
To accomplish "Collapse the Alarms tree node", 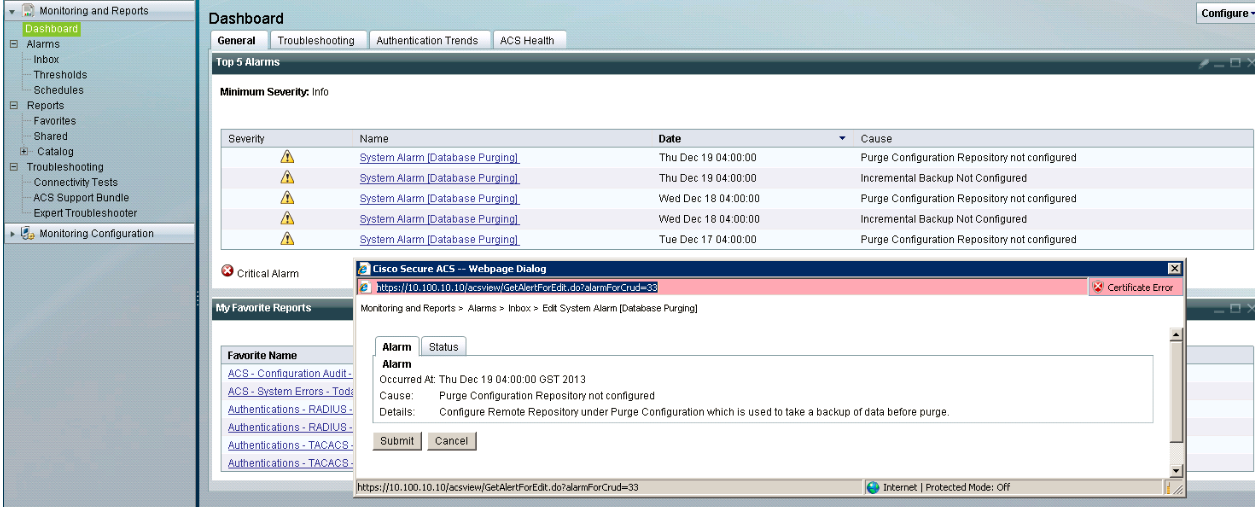I will [x=14, y=44].
